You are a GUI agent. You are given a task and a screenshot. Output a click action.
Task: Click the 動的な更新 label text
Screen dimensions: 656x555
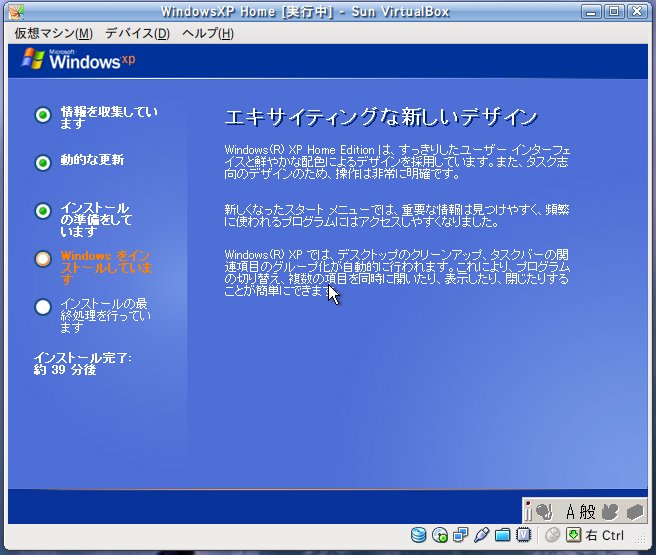(92, 160)
